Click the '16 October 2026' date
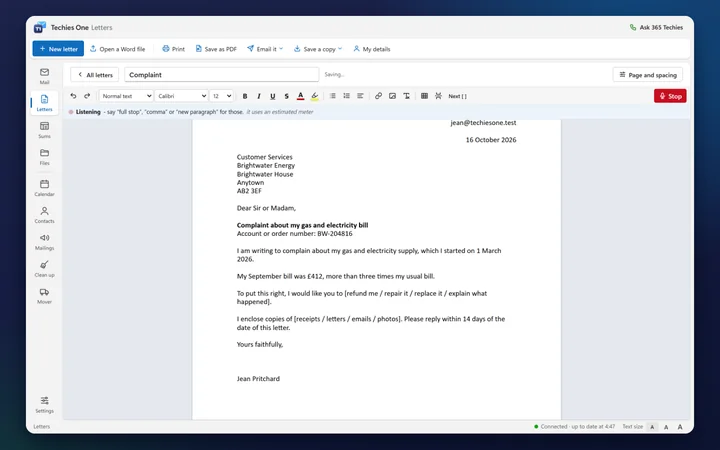The height and width of the screenshot is (450, 720). [491, 140]
